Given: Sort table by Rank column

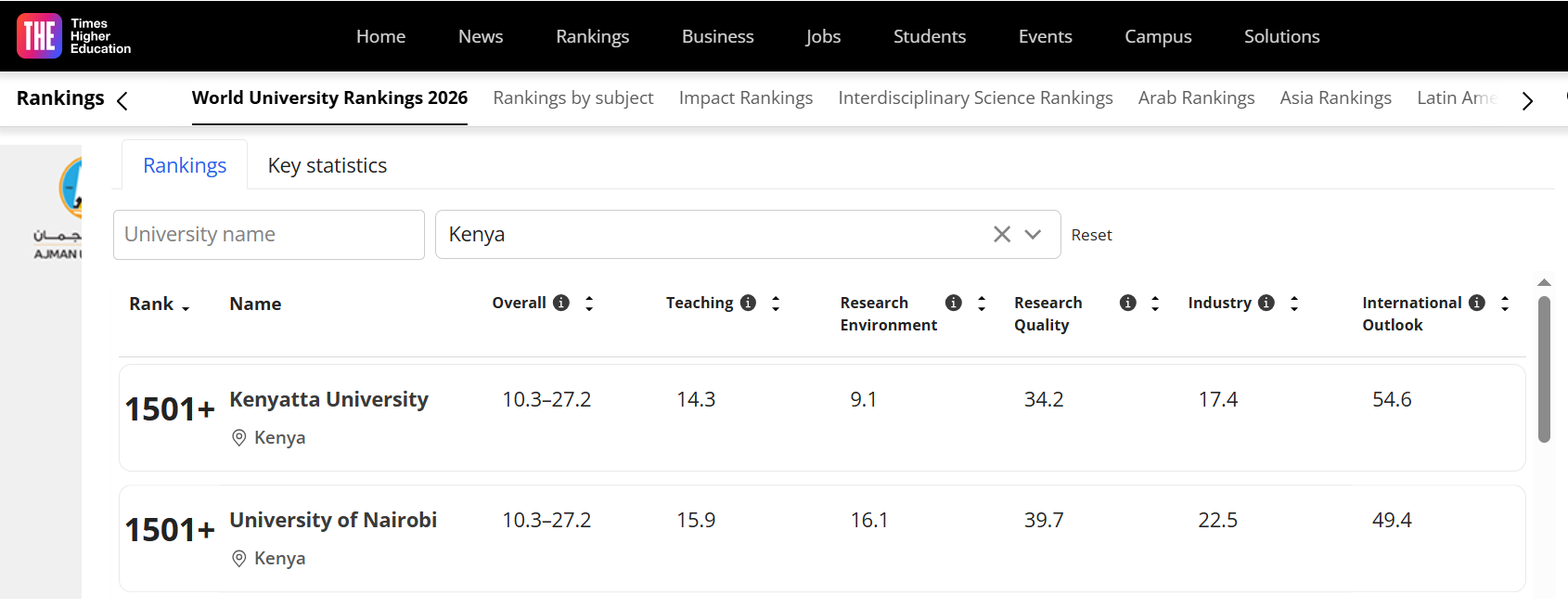Looking at the screenshot, I should pyautogui.click(x=160, y=304).
